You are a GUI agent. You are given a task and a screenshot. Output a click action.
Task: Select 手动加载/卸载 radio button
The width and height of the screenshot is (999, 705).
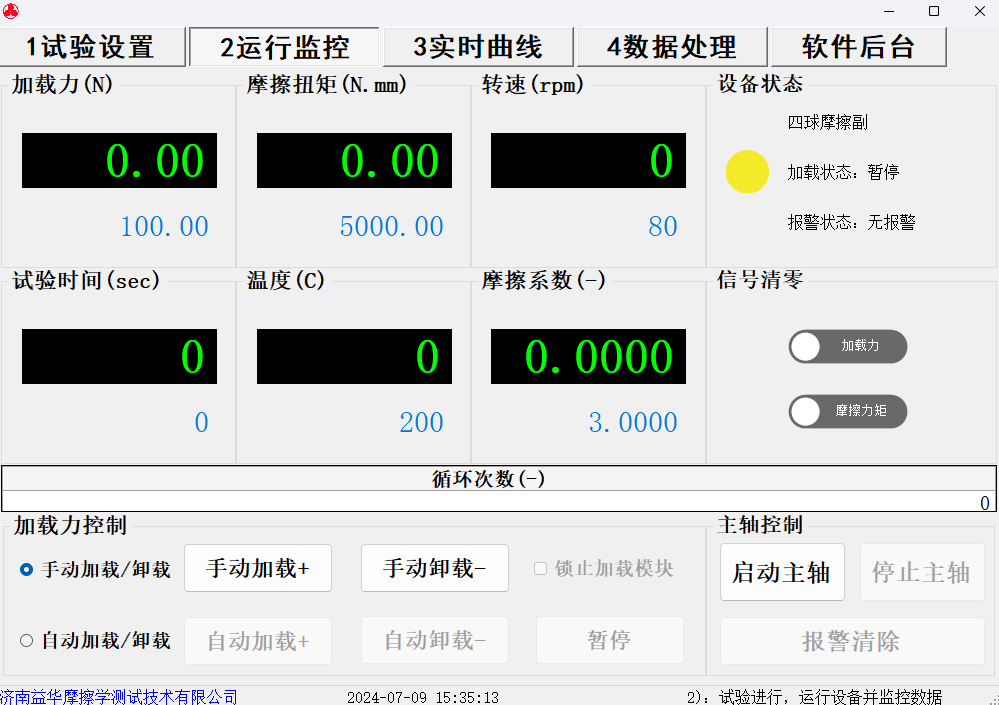pos(27,570)
